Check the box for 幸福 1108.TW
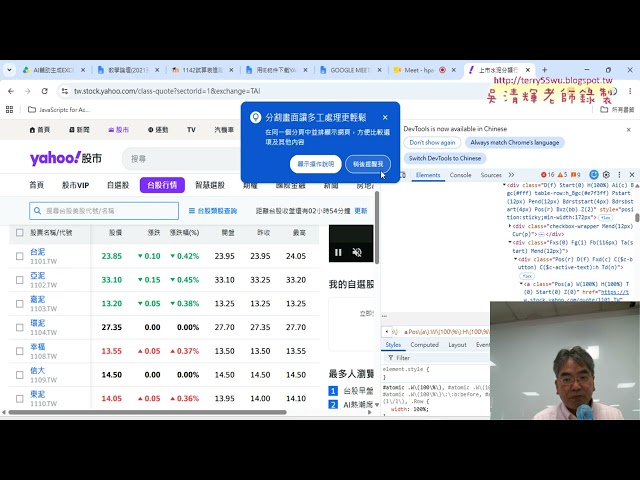This screenshot has width=640, height=480. coord(20,351)
